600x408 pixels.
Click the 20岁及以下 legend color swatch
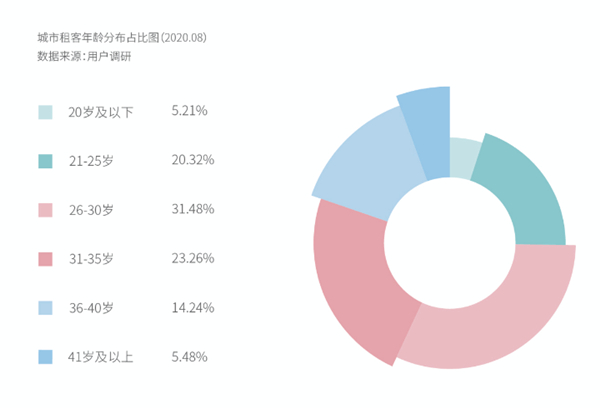click(45, 112)
